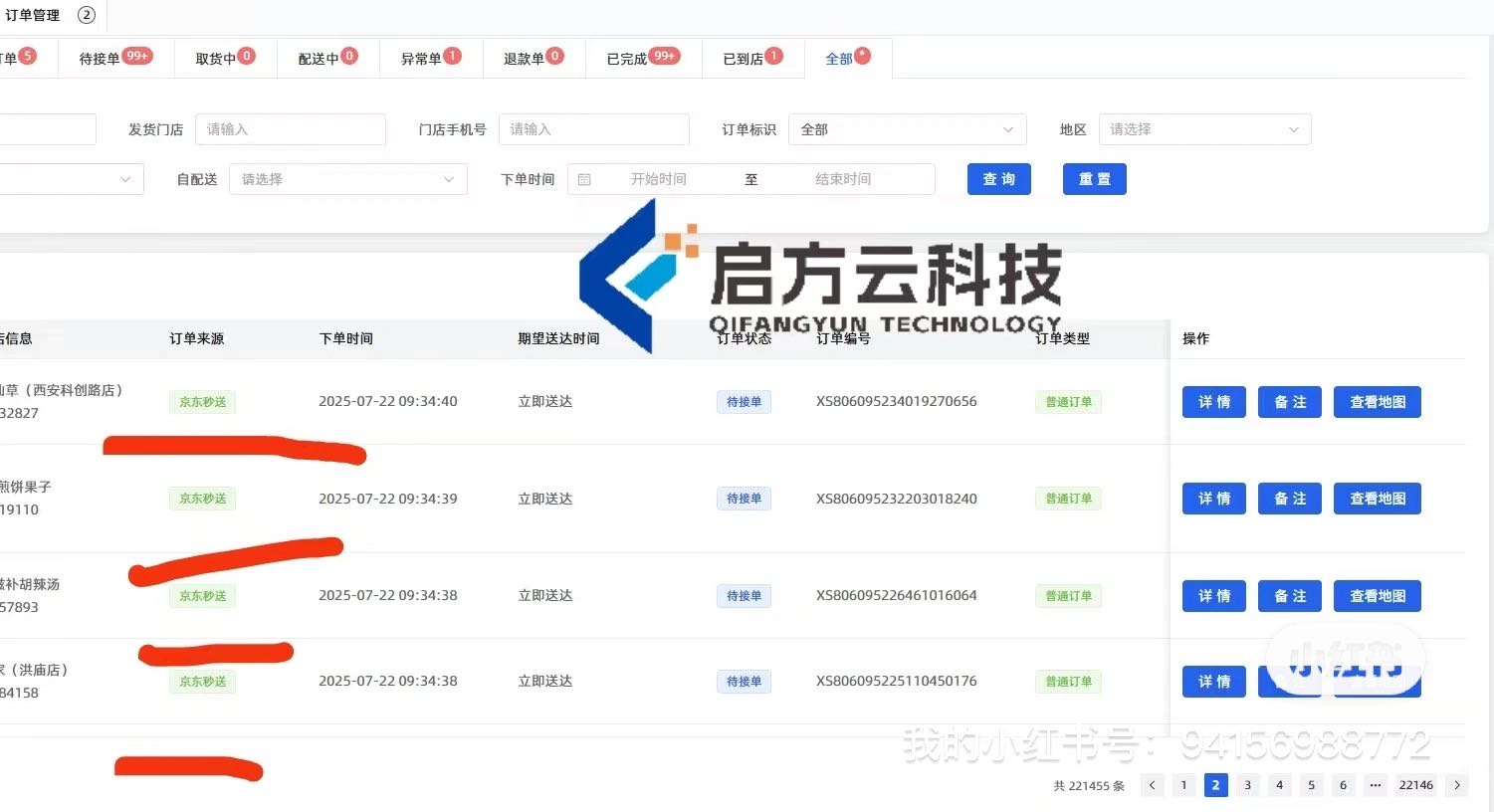The width and height of the screenshot is (1494, 812).
Task: Click 备注 for order XS806095234019270656
Action: click(1290, 402)
